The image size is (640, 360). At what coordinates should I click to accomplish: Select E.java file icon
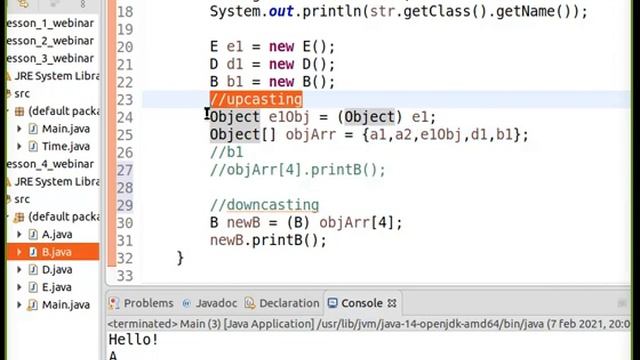coord(33,287)
